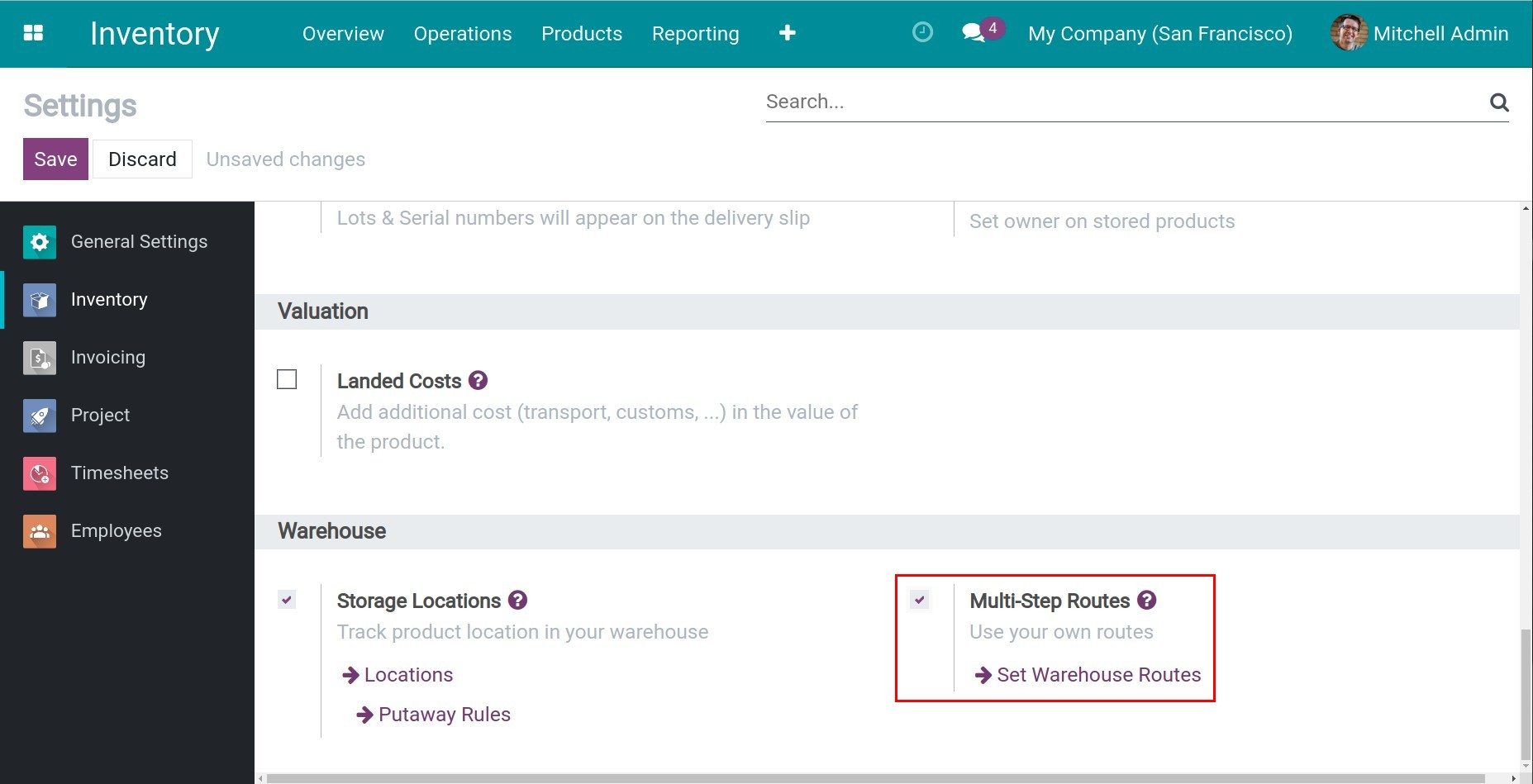The width and height of the screenshot is (1533, 784).
Task: Open Multi-Step Routes help question mark
Action: click(1146, 600)
